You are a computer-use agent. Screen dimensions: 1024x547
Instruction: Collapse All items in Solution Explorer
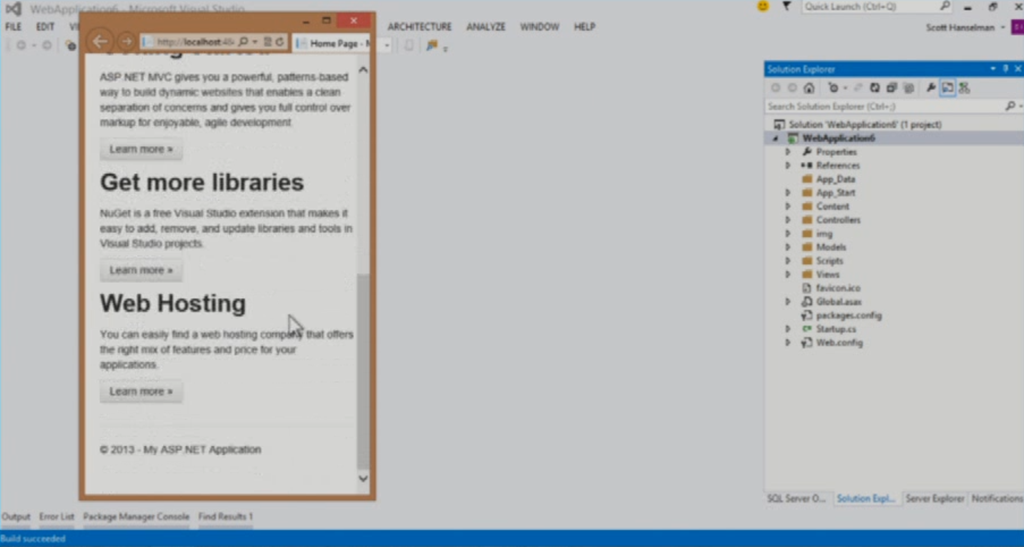891,88
